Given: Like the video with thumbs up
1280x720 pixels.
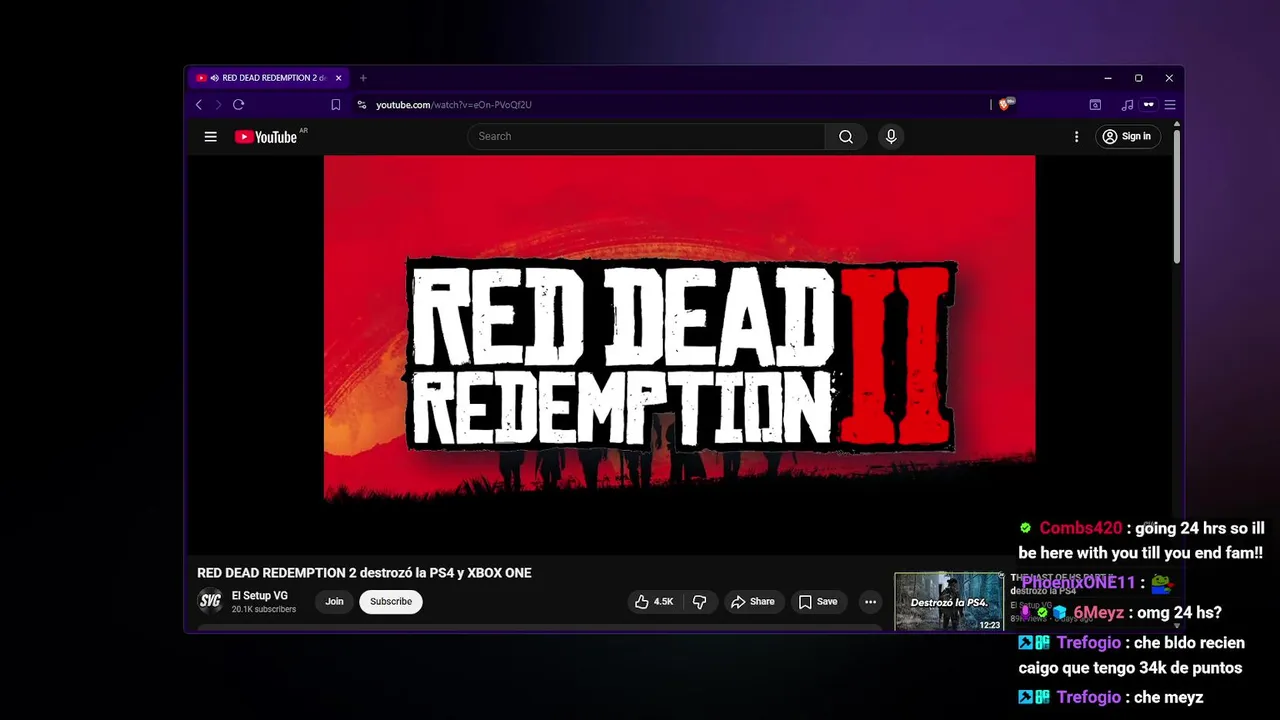Looking at the screenshot, I should pyautogui.click(x=654, y=602).
